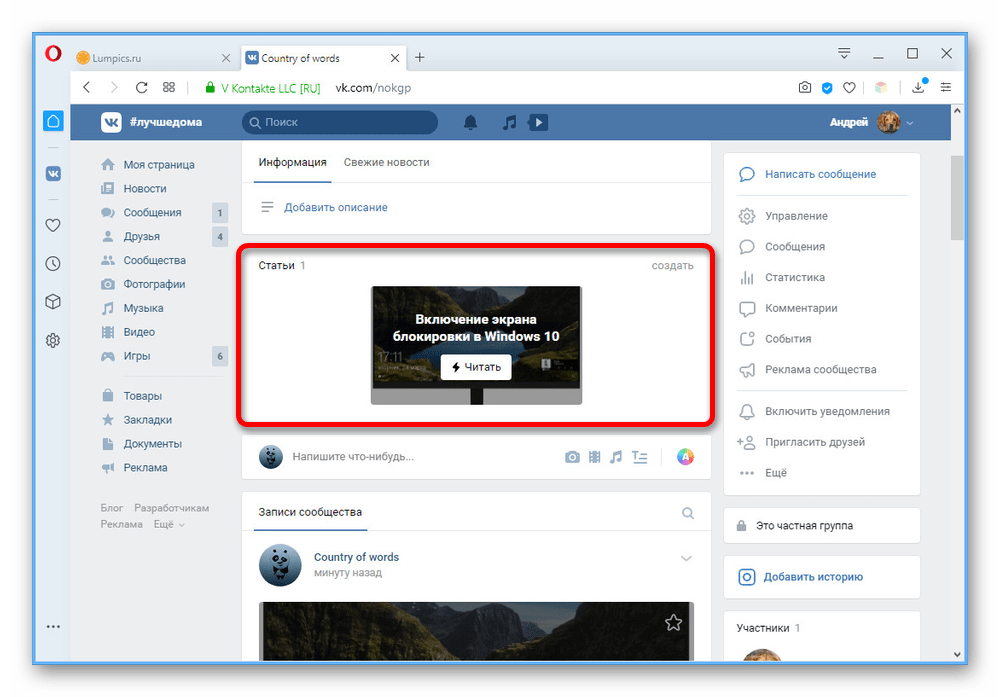Close the Country of words tab

coord(395,58)
